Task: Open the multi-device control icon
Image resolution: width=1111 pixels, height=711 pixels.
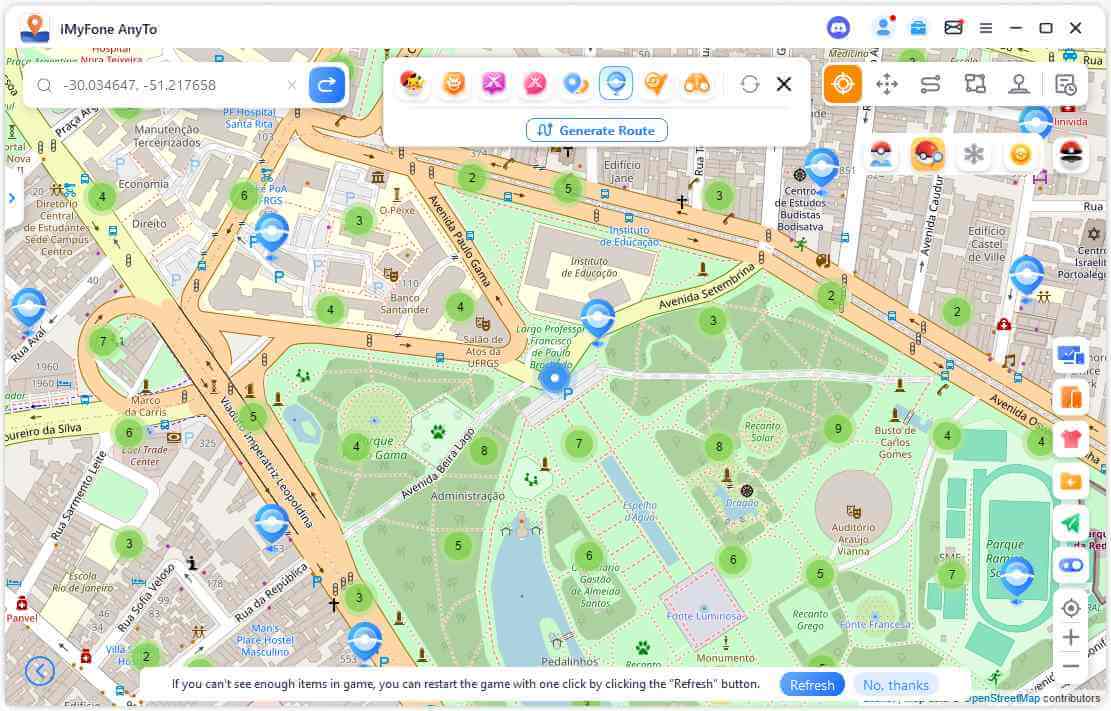Action: pos(1071,356)
